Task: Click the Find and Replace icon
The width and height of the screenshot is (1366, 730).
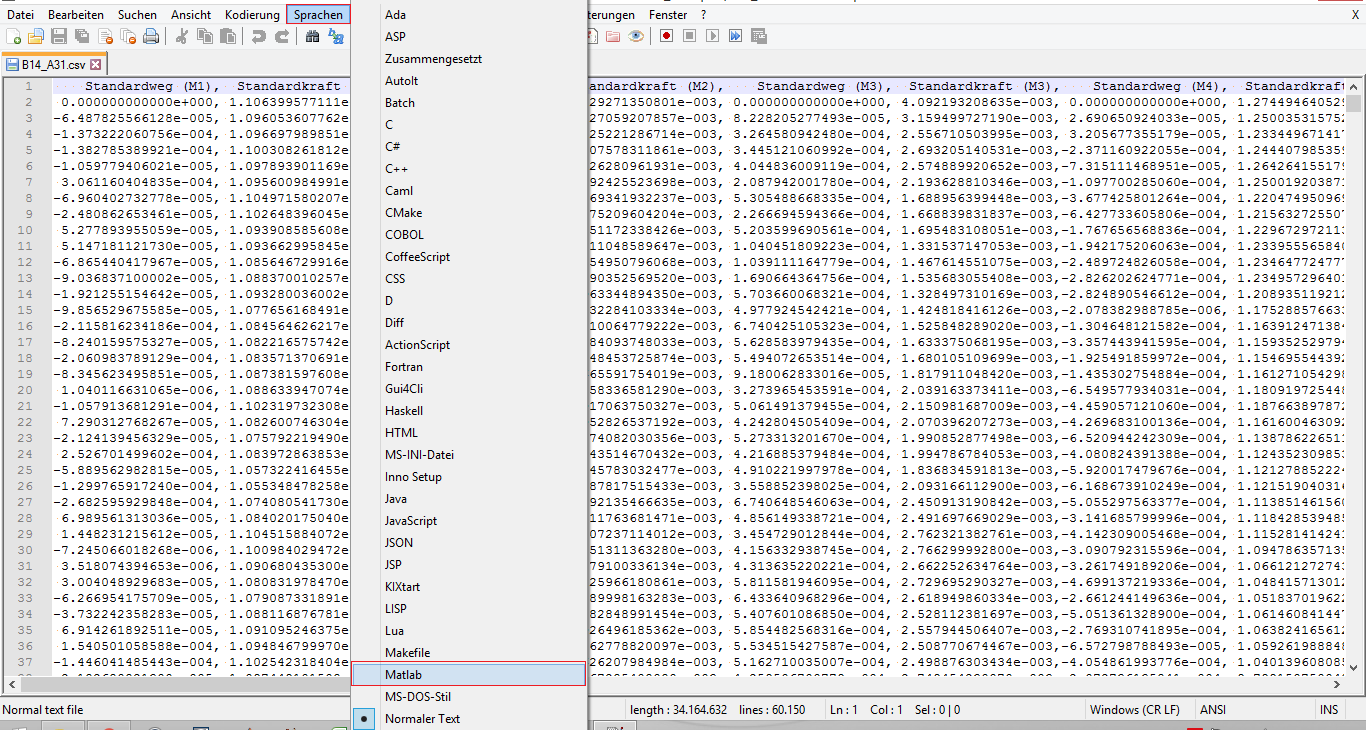Action: tap(336, 37)
